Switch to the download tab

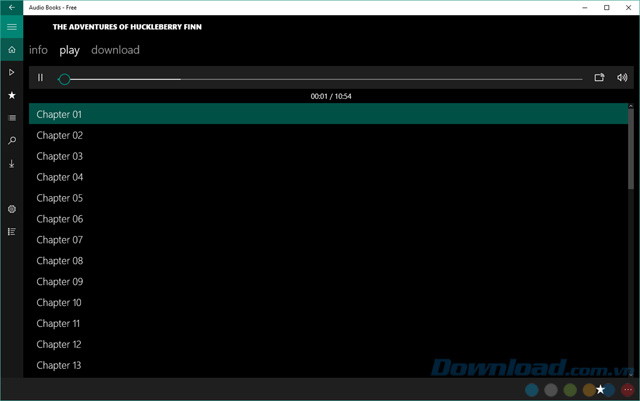click(x=115, y=50)
